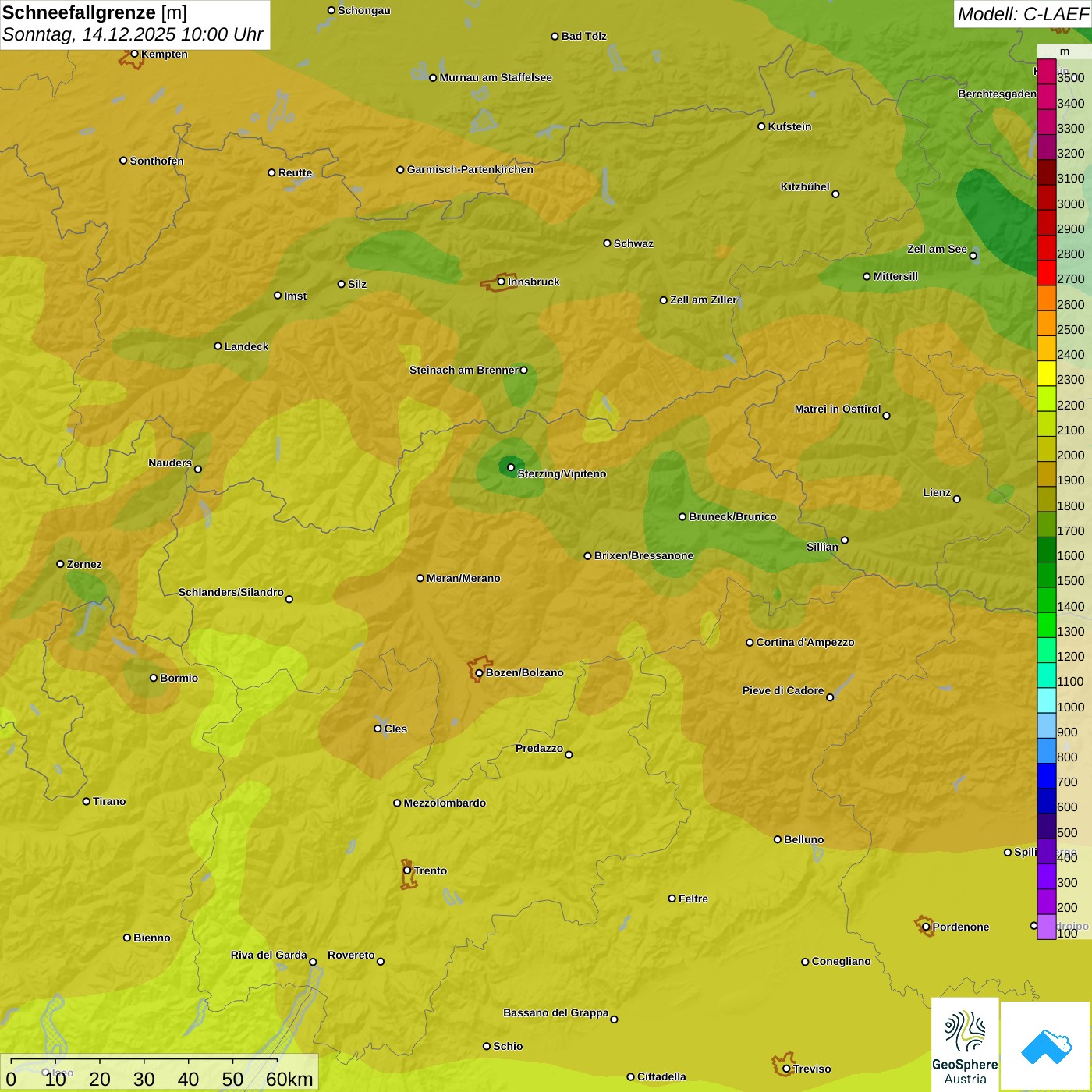Click the '60km' scale bar label
The height and width of the screenshot is (1092, 1092).
point(289,1079)
